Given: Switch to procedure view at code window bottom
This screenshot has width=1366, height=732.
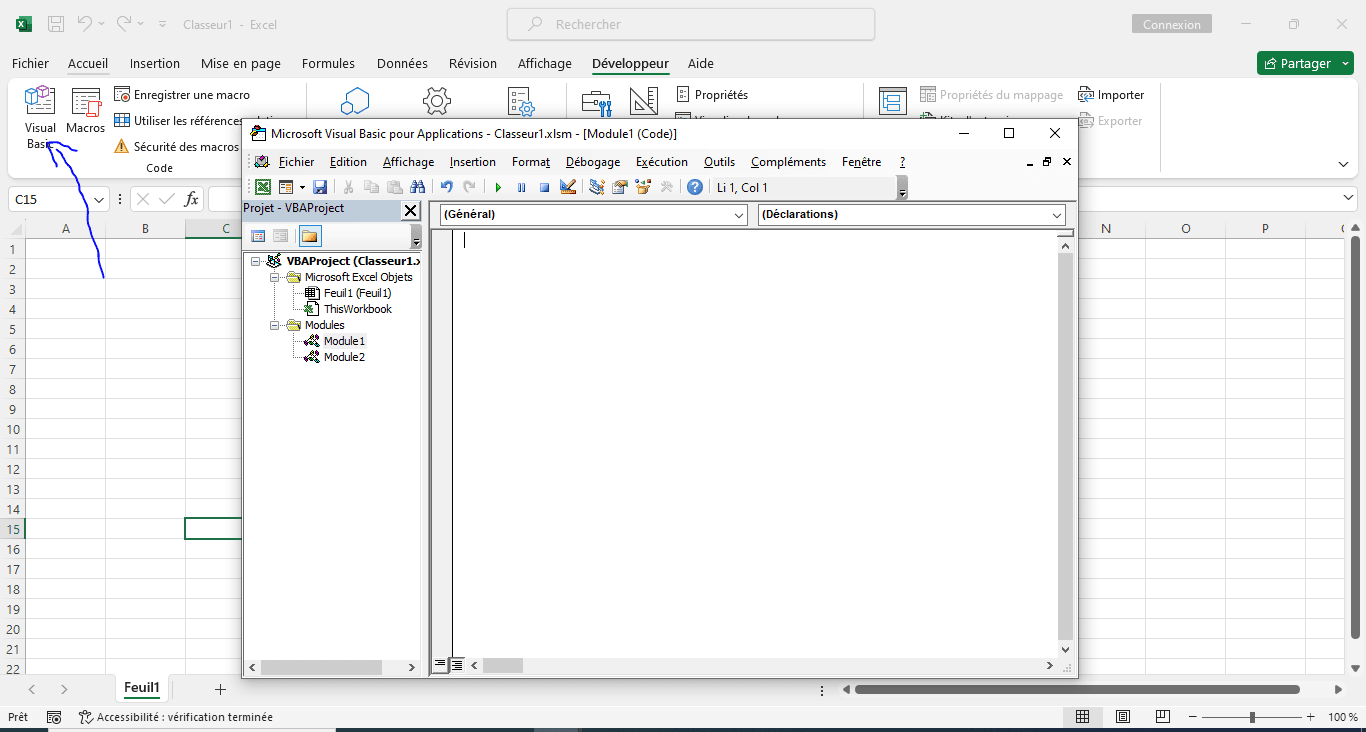Looking at the screenshot, I should 440,664.
